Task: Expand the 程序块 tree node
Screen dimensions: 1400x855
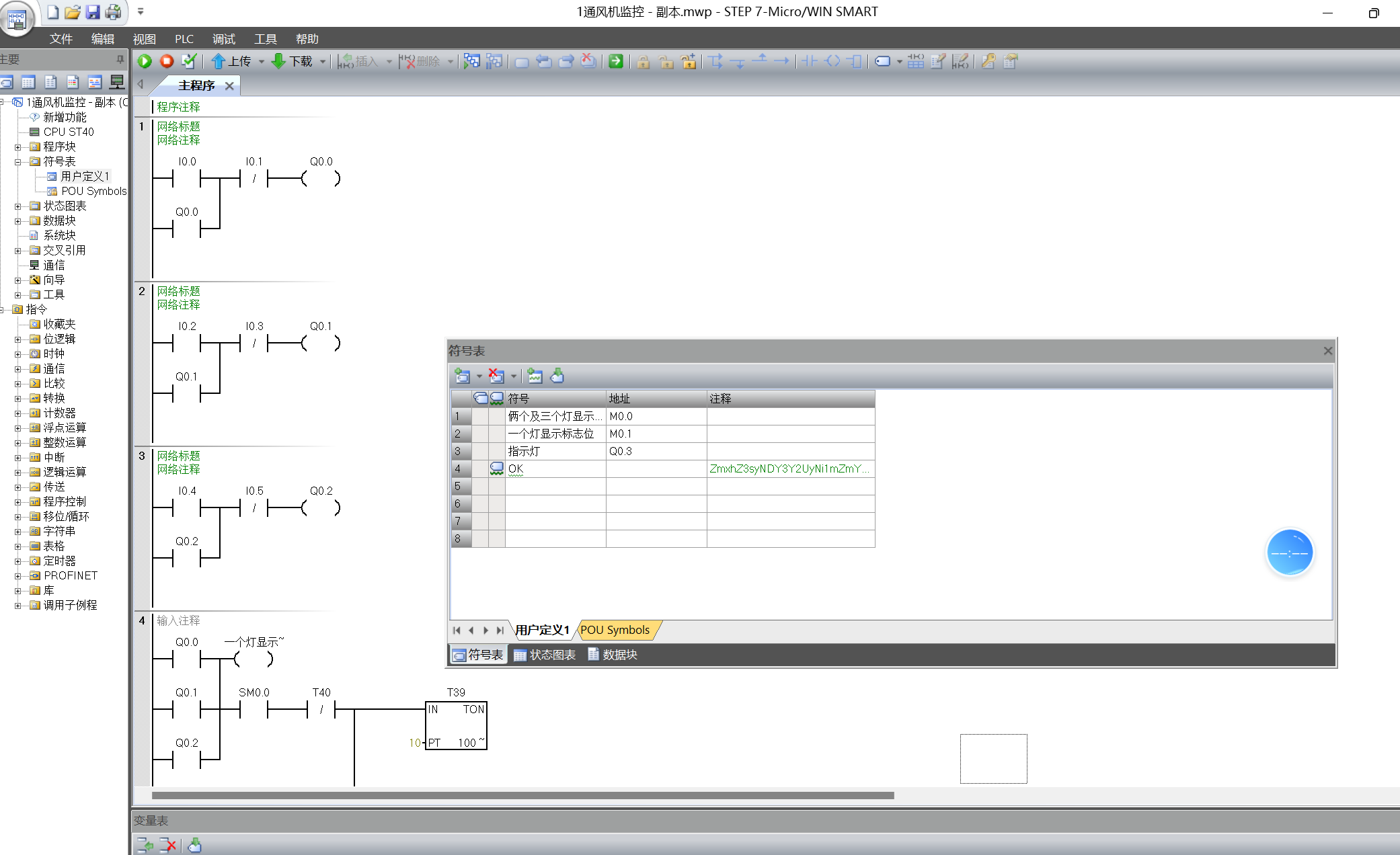Action: 18,147
